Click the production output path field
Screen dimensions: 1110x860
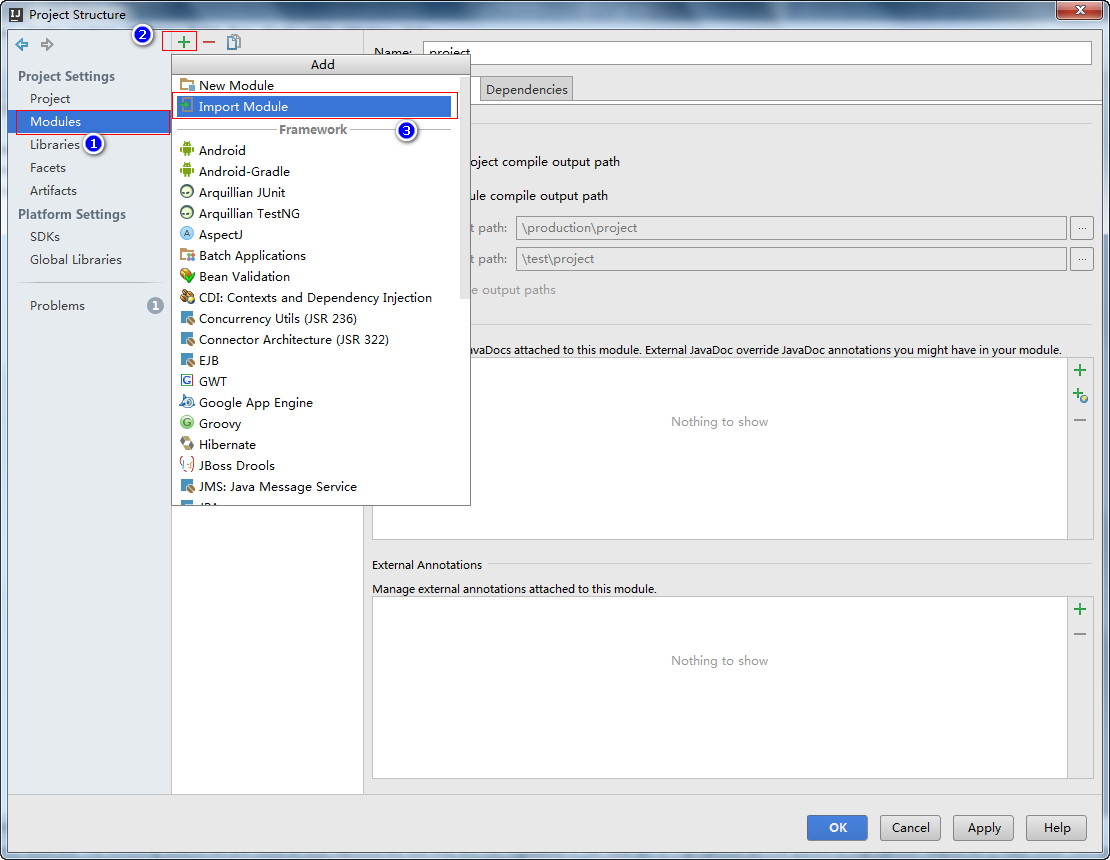coord(791,228)
